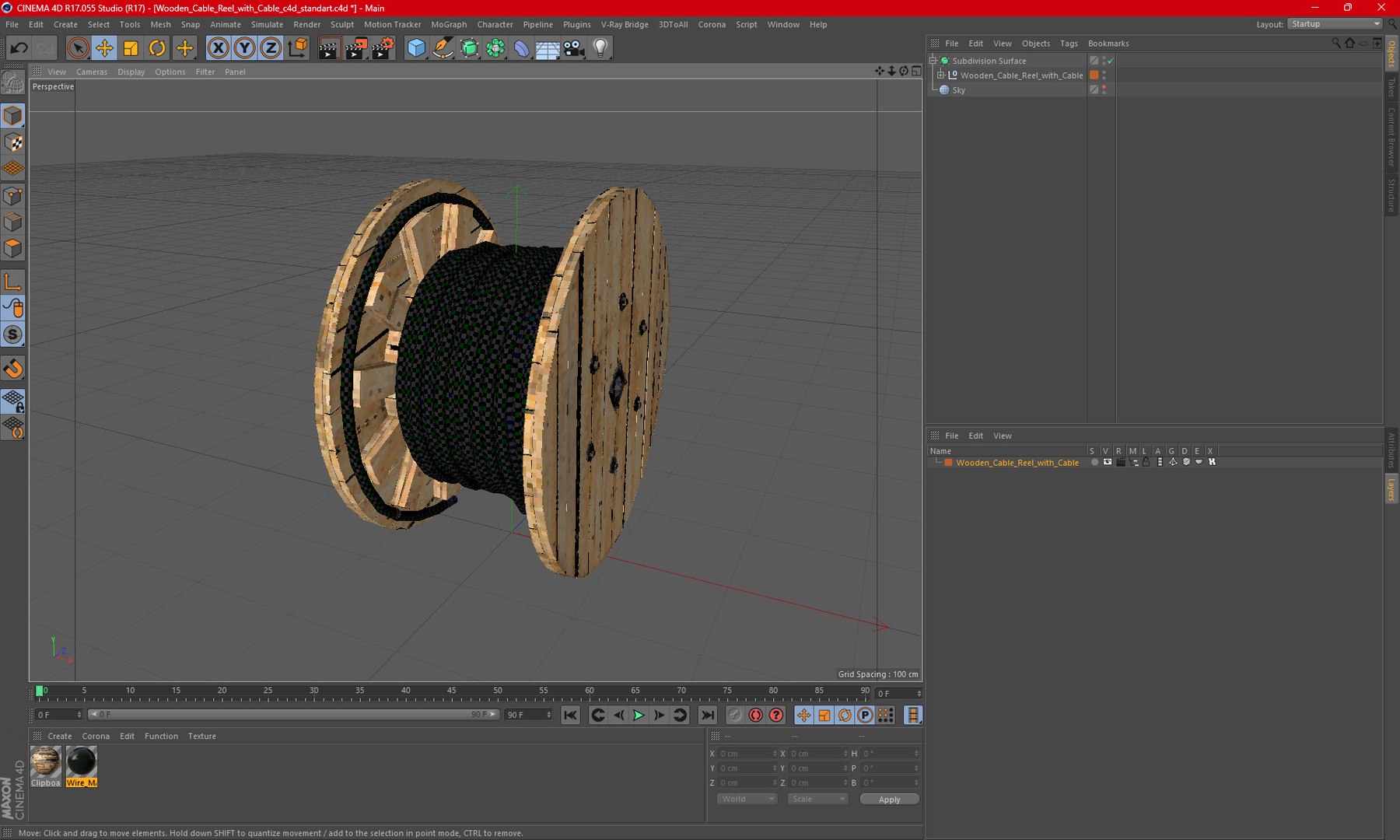Open the MoGraph menu

pyautogui.click(x=449, y=24)
